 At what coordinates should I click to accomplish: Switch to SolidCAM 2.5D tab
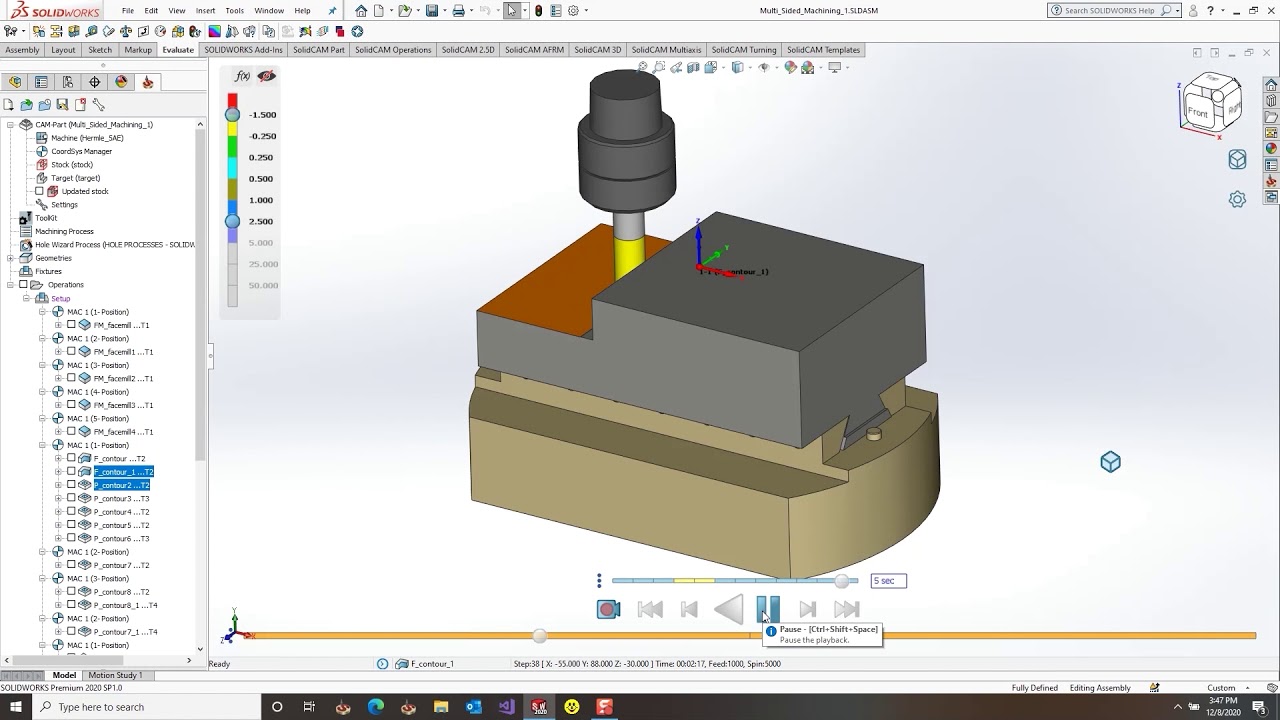[468, 50]
